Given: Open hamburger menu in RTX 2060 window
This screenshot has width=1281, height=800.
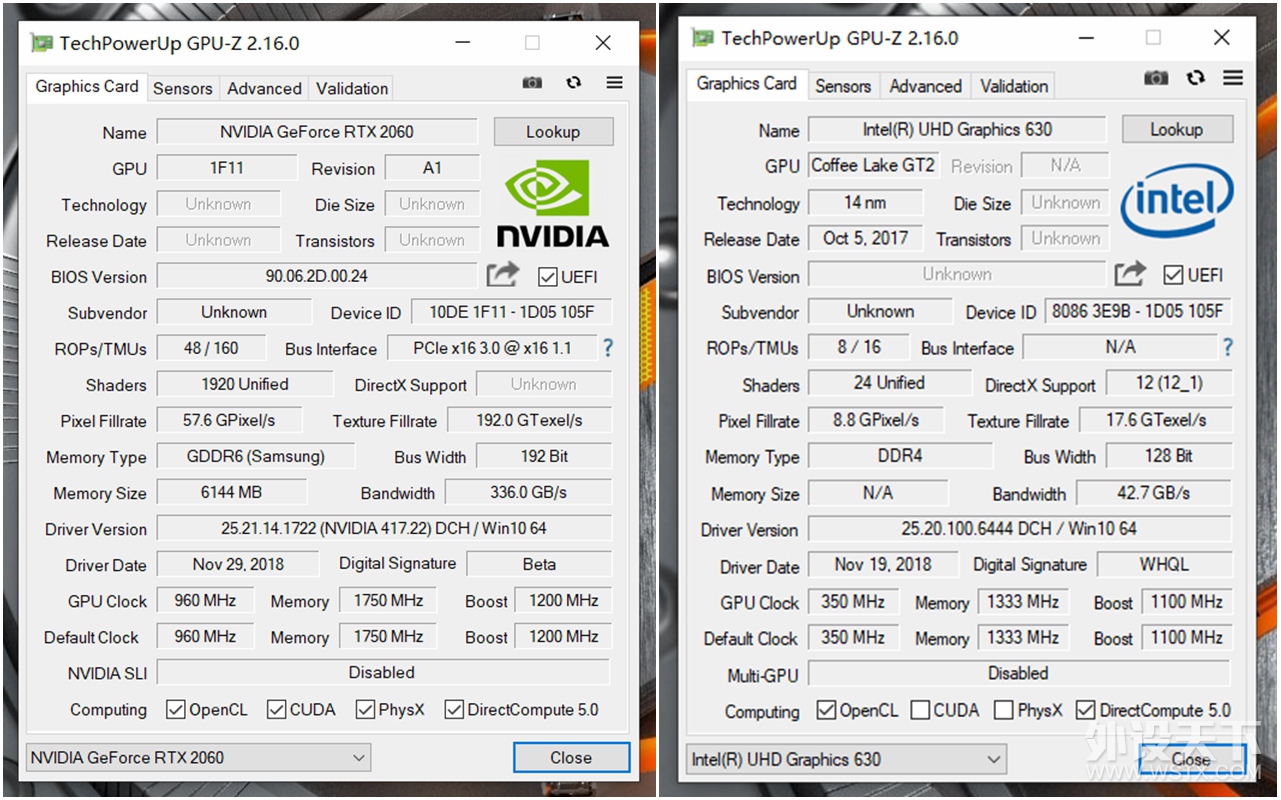Looking at the screenshot, I should point(614,83).
